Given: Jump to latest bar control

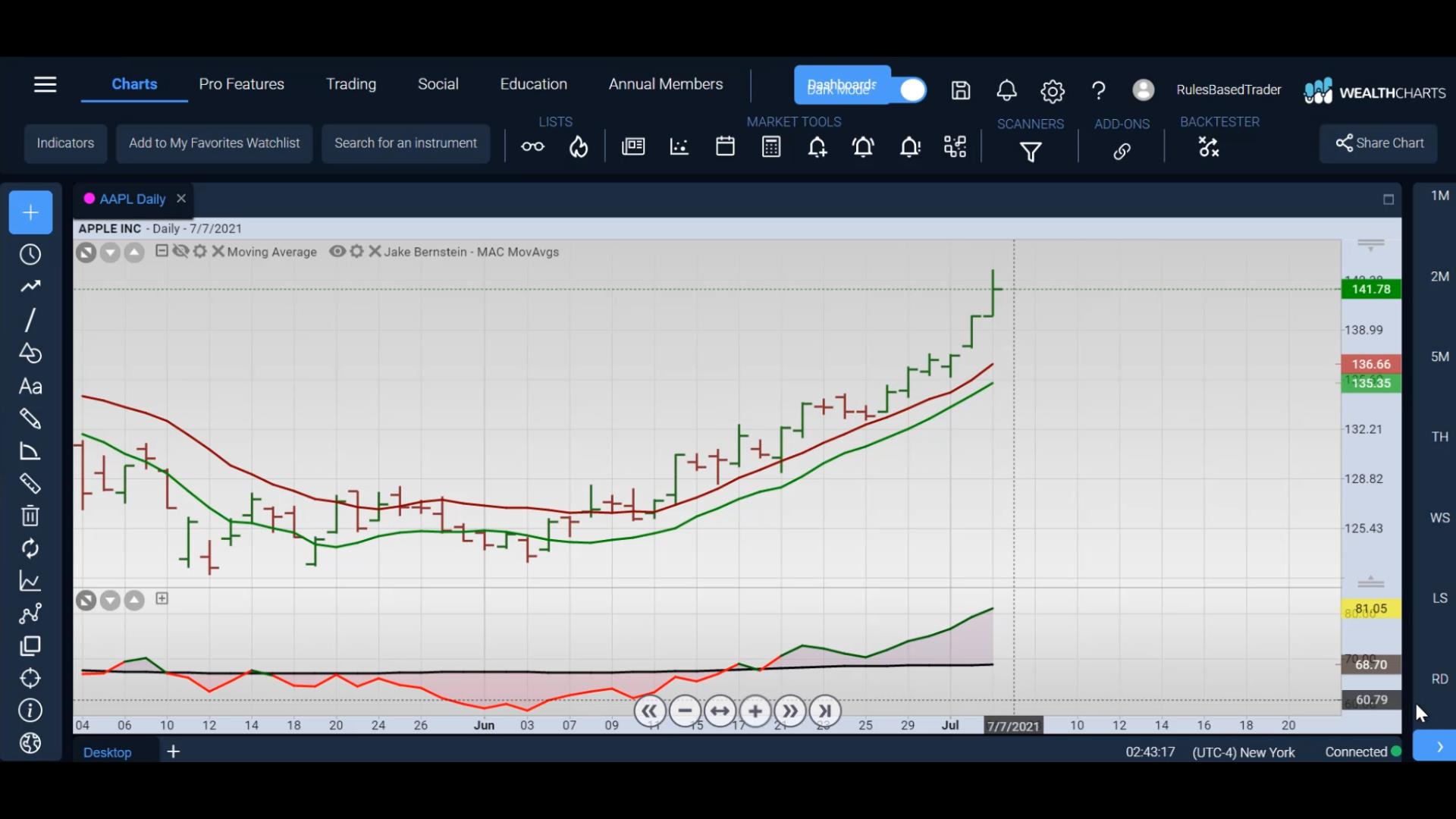Looking at the screenshot, I should [825, 711].
